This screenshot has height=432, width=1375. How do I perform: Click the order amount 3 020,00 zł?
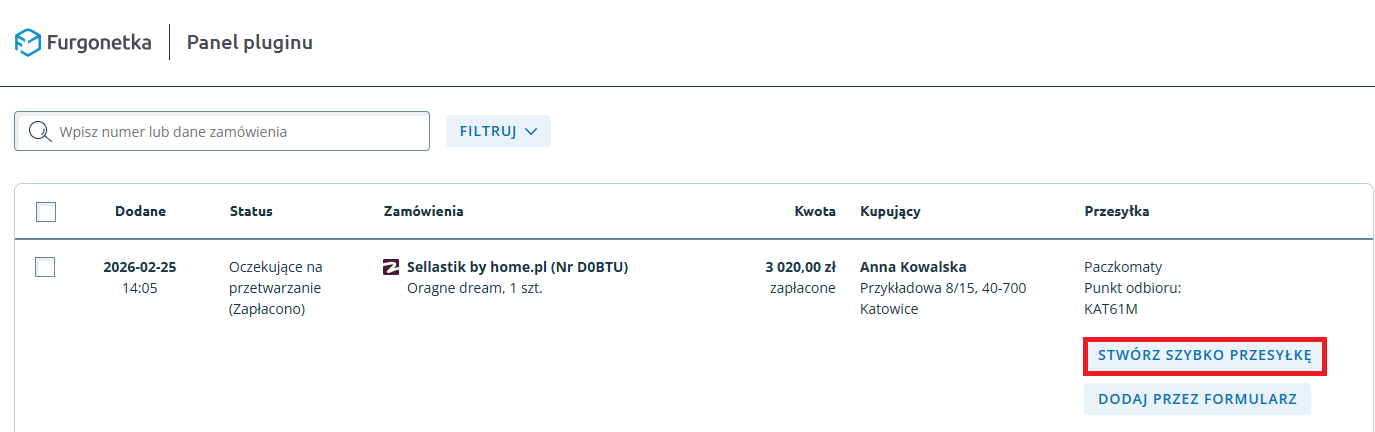pyautogui.click(x=800, y=267)
